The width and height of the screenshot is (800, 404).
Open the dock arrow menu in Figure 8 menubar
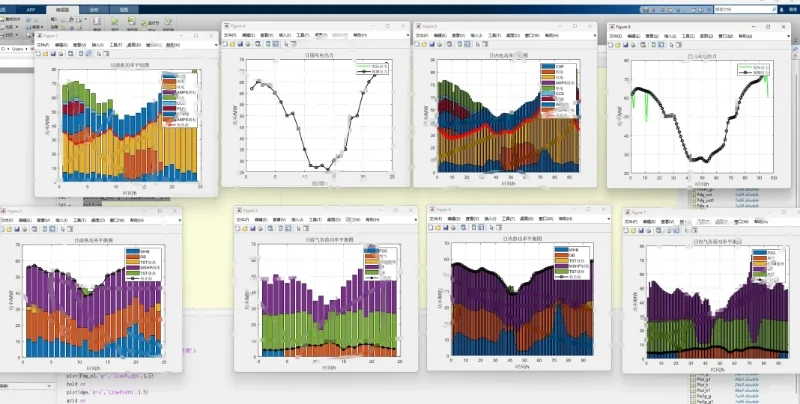coord(788,36)
